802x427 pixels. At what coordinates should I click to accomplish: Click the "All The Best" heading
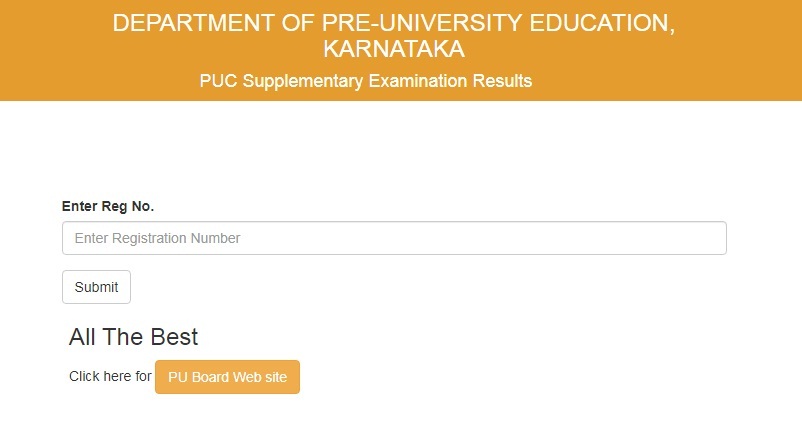click(x=134, y=337)
